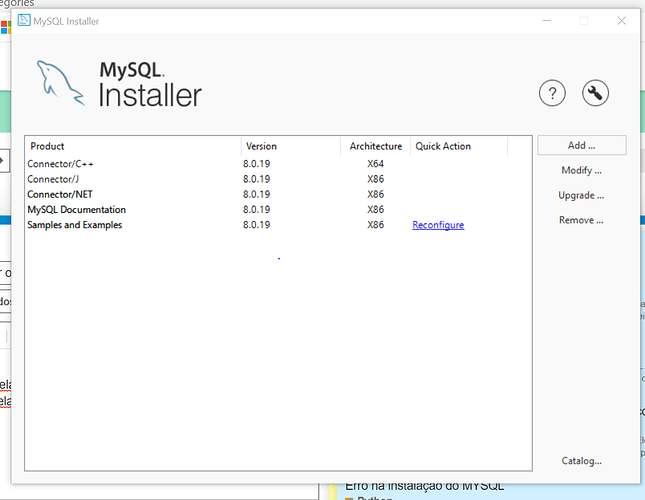Click the Add ... button
Viewport: 645px width, 500px height.
point(582,145)
